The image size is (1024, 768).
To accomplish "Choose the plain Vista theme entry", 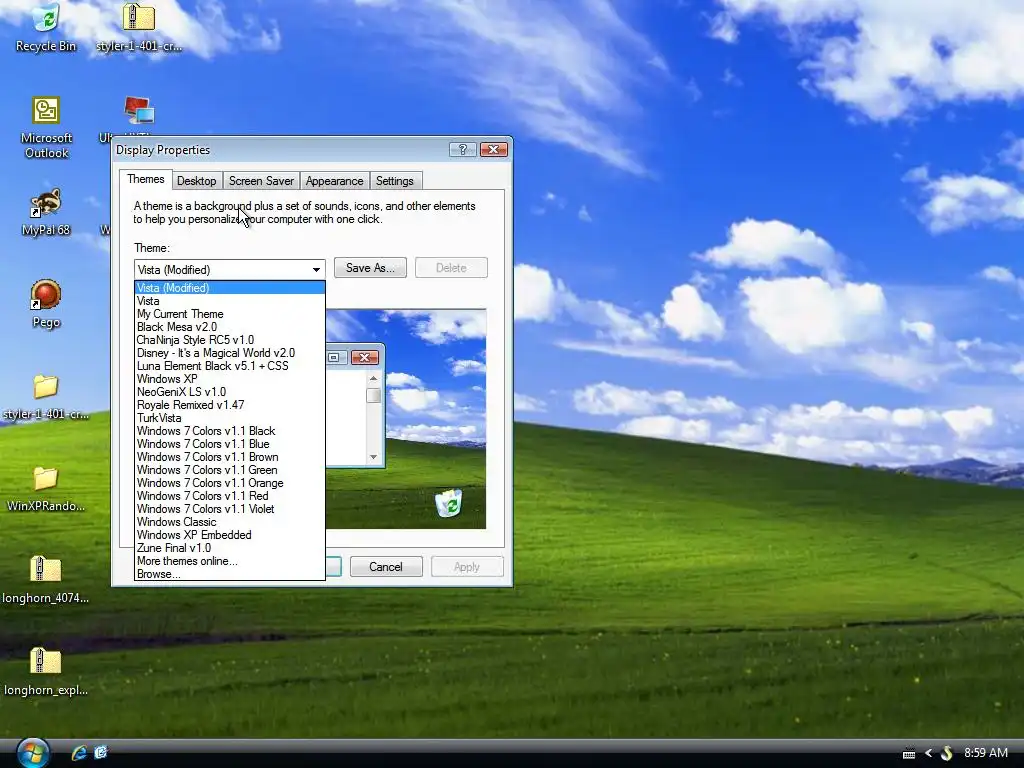I will pos(230,301).
